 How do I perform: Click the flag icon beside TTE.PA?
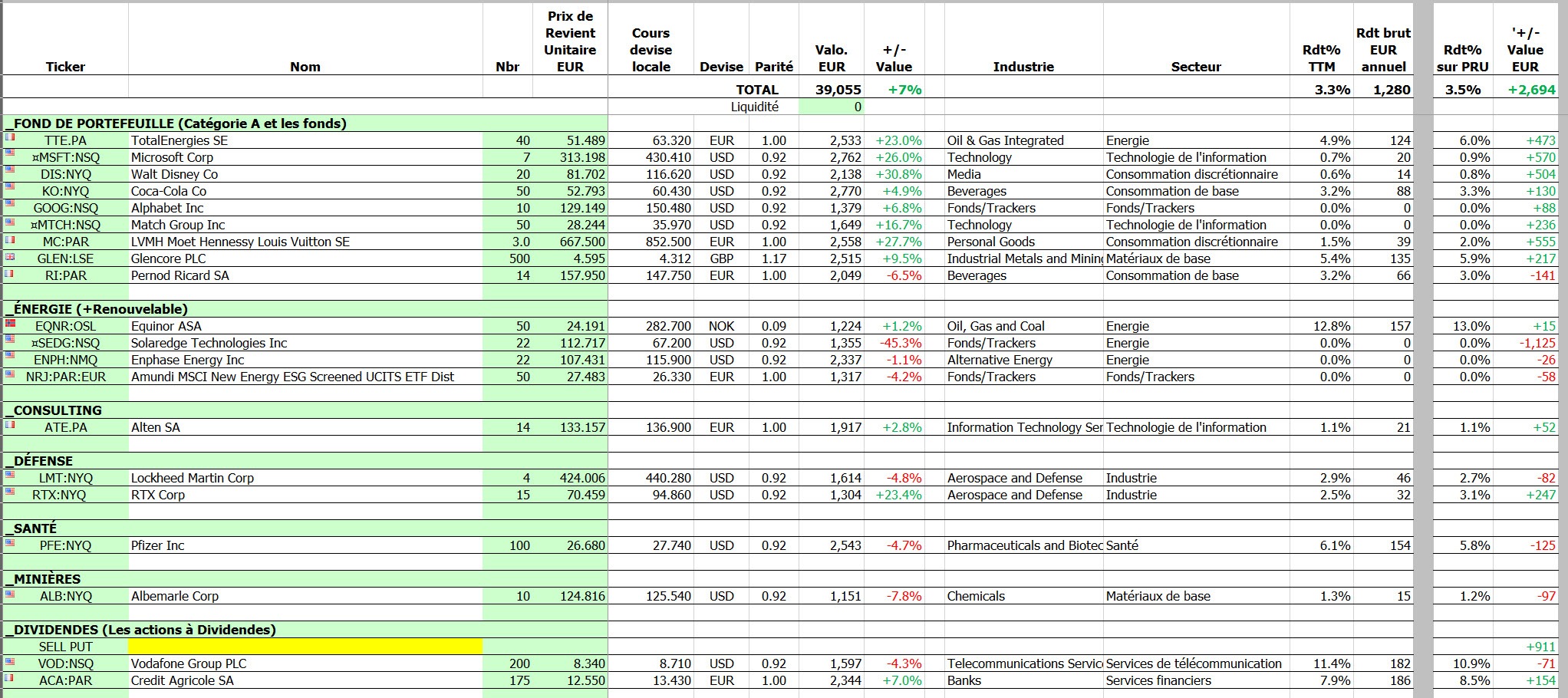[10, 137]
